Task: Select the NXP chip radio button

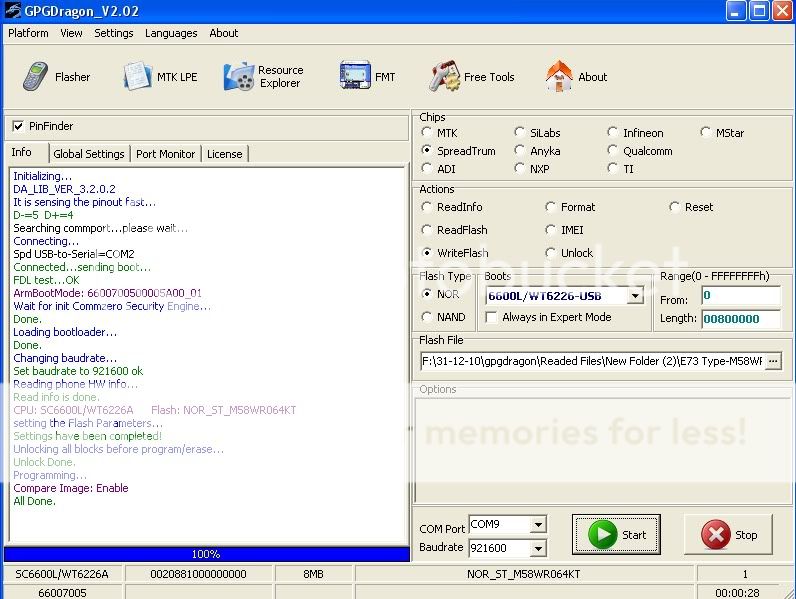Action: (519, 169)
